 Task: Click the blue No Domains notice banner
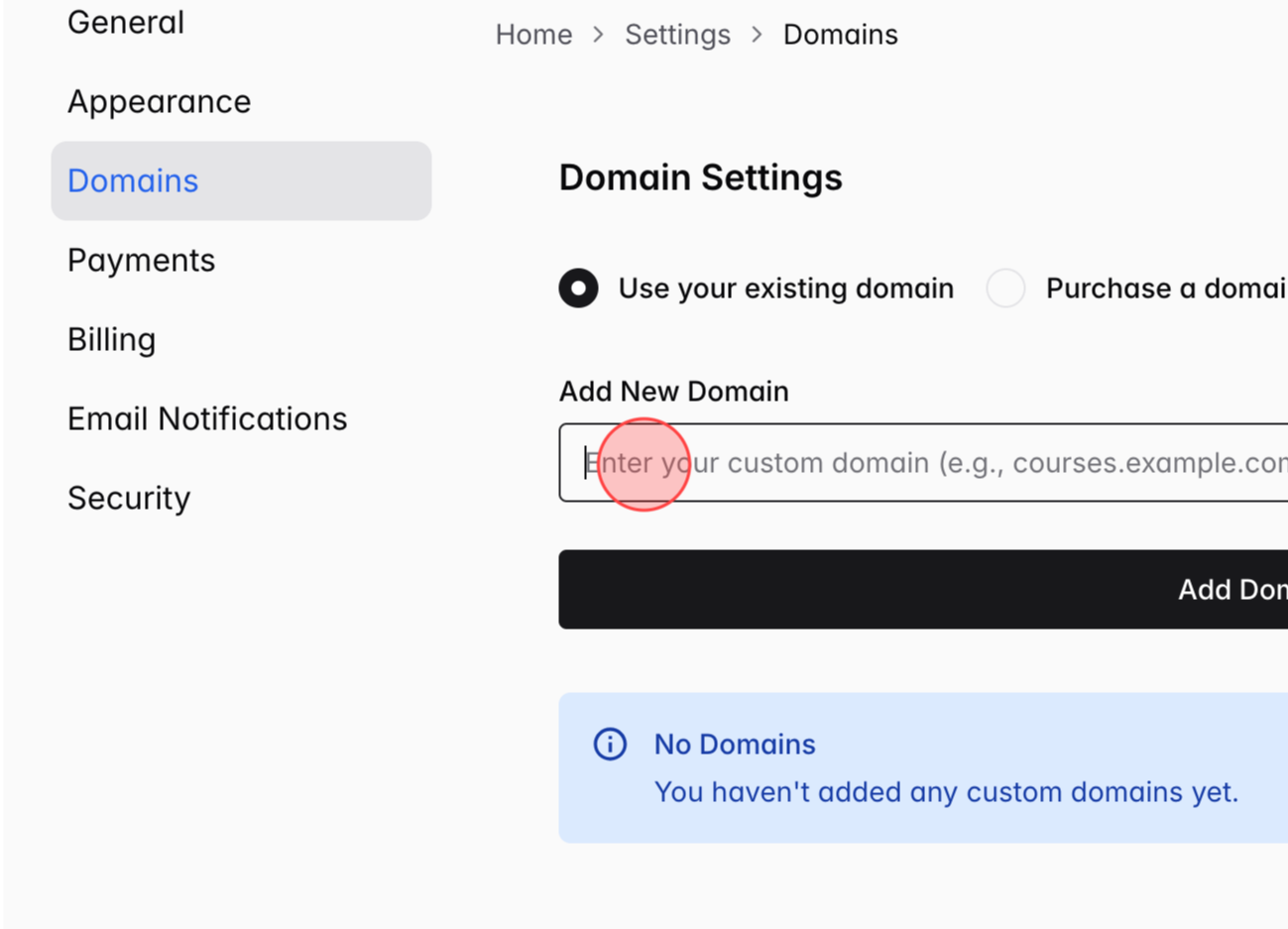922,767
